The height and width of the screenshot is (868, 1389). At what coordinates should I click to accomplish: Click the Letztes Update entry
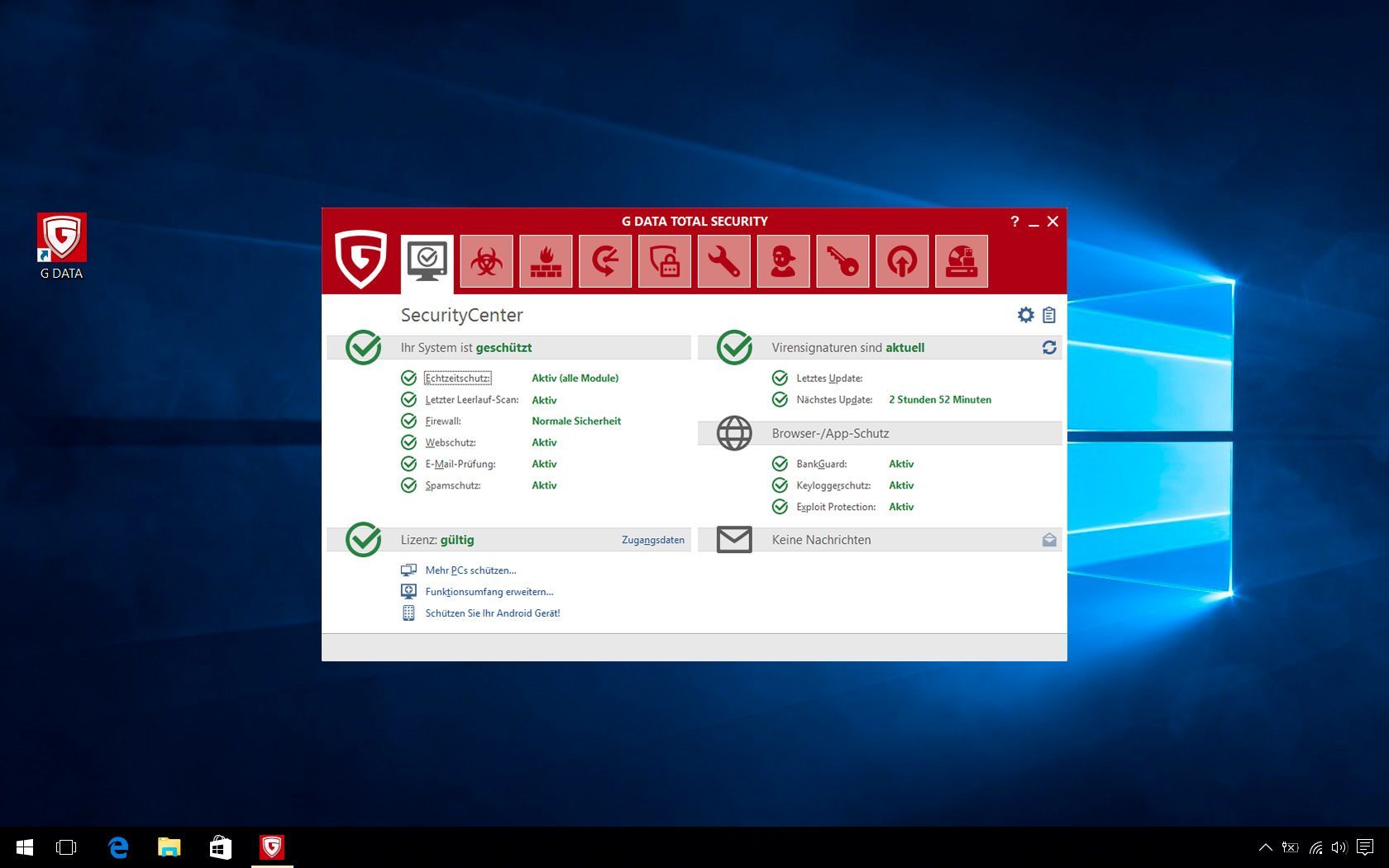829,379
